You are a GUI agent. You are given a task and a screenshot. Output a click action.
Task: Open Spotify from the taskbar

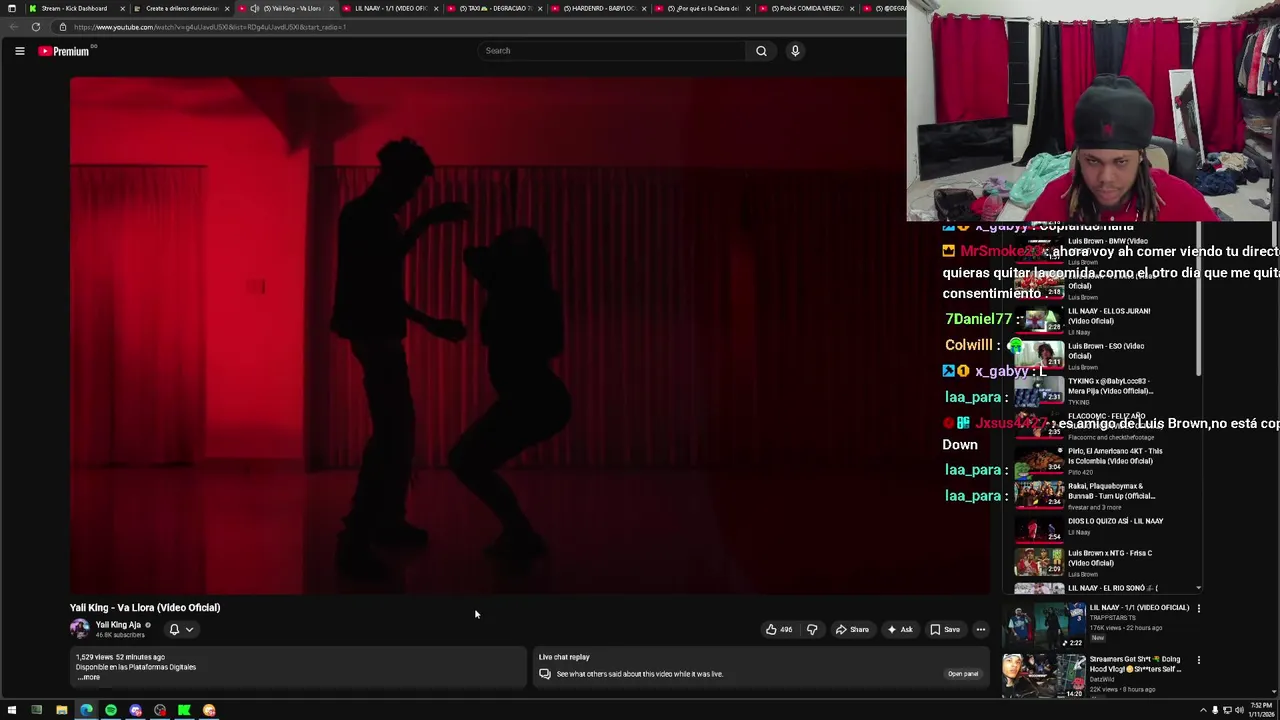(110, 710)
